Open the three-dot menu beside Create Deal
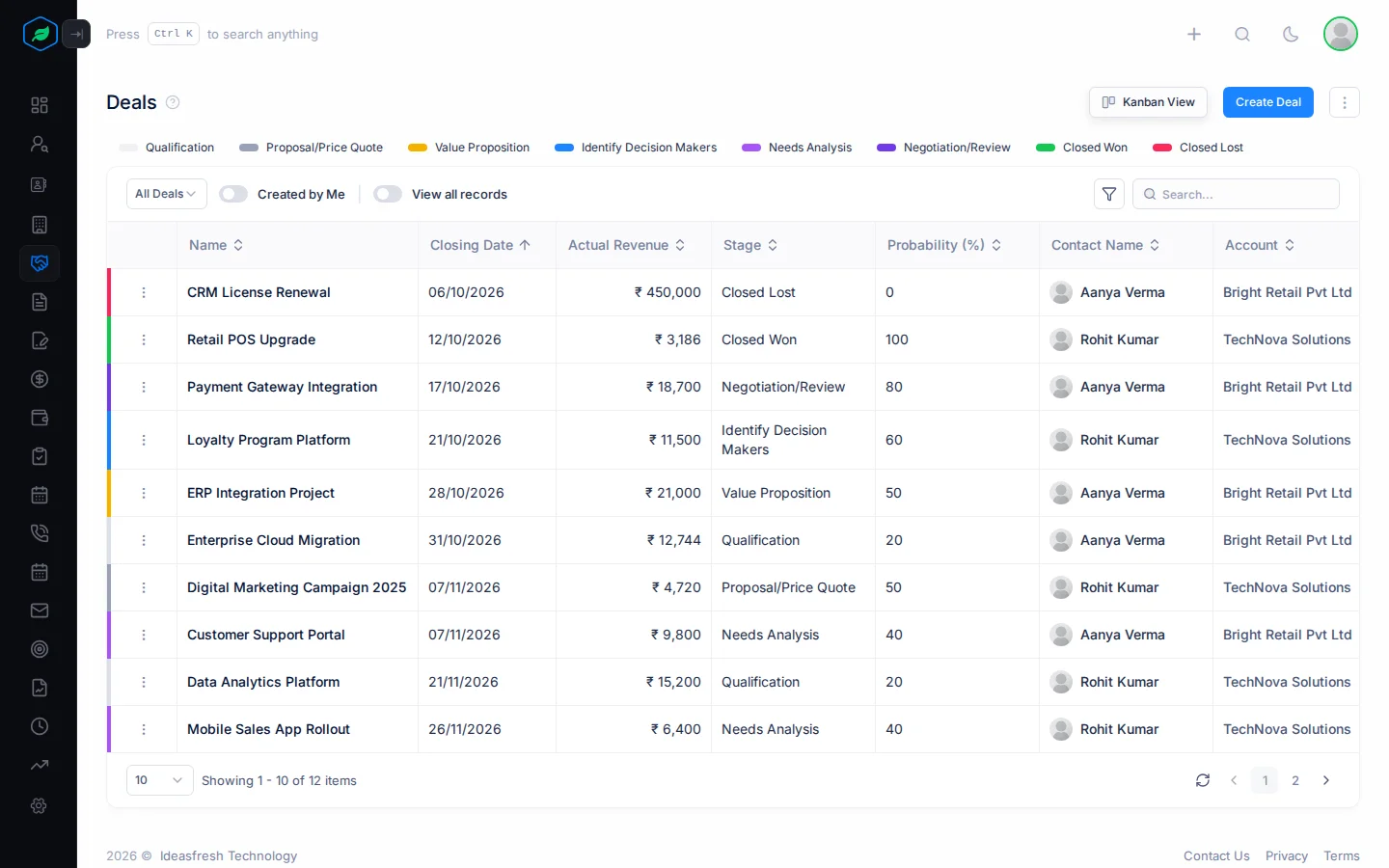Viewport: 1389px width, 868px height. point(1345,102)
